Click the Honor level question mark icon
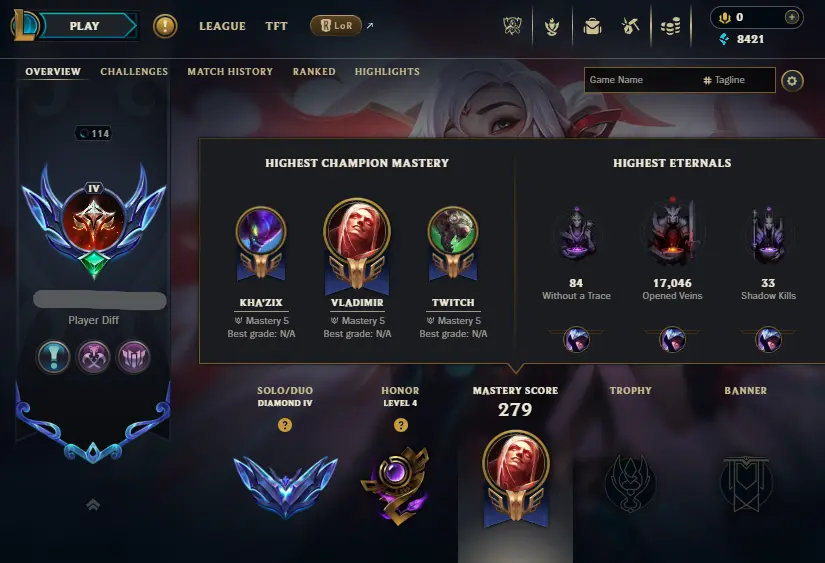Screen dimensions: 825x563 tap(401, 425)
